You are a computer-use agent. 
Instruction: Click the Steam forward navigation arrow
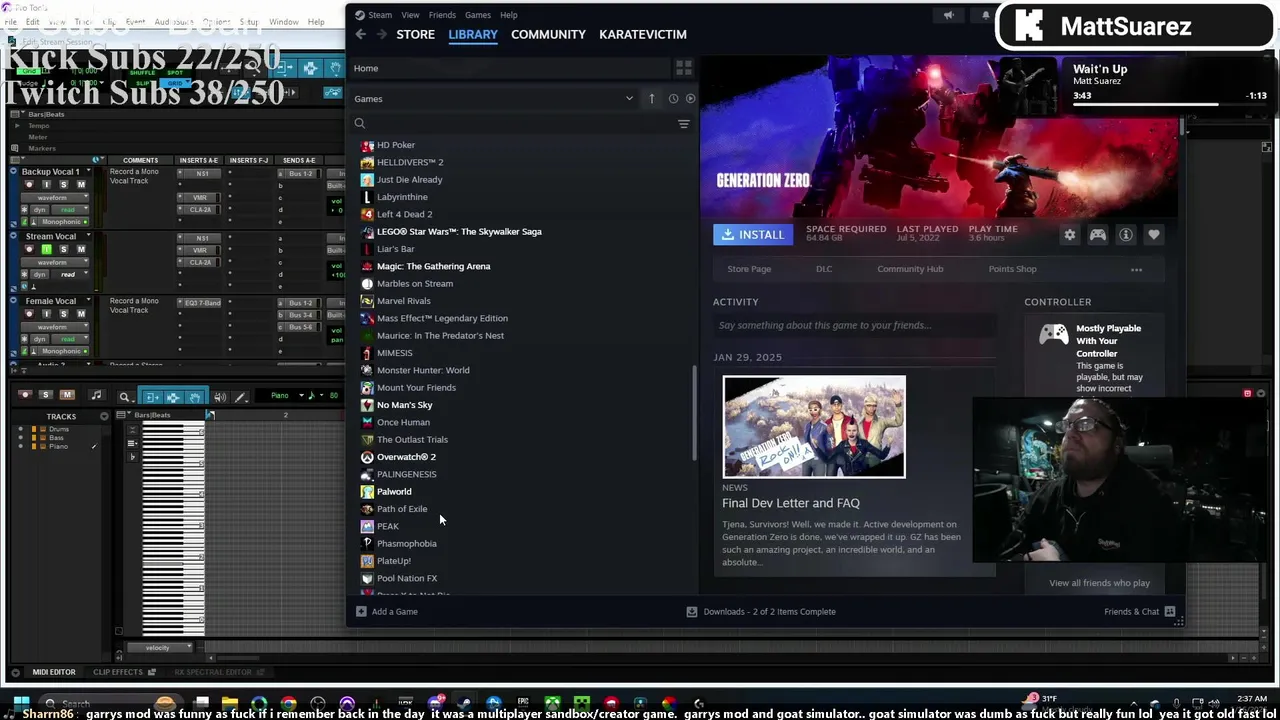coord(381,34)
